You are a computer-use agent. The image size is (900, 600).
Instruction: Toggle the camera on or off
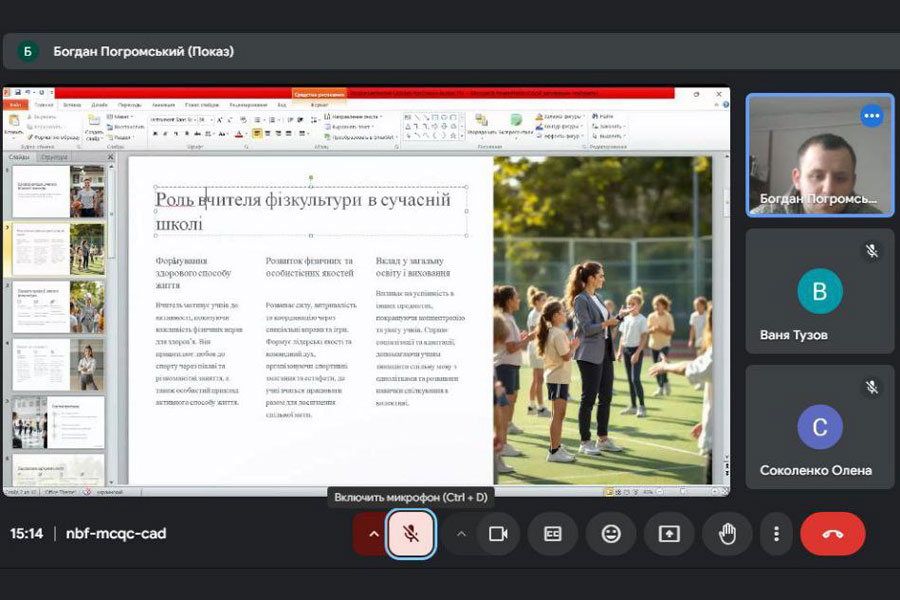[x=498, y=534]
